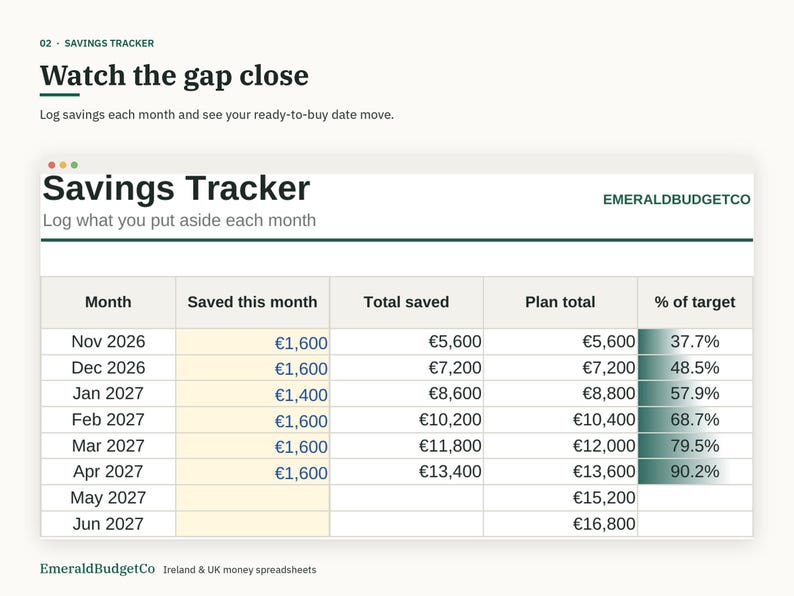Click the €5,600 total saved cell
Image resolution: width=794 pixels, height=596 pixels.
pos(406,342)
